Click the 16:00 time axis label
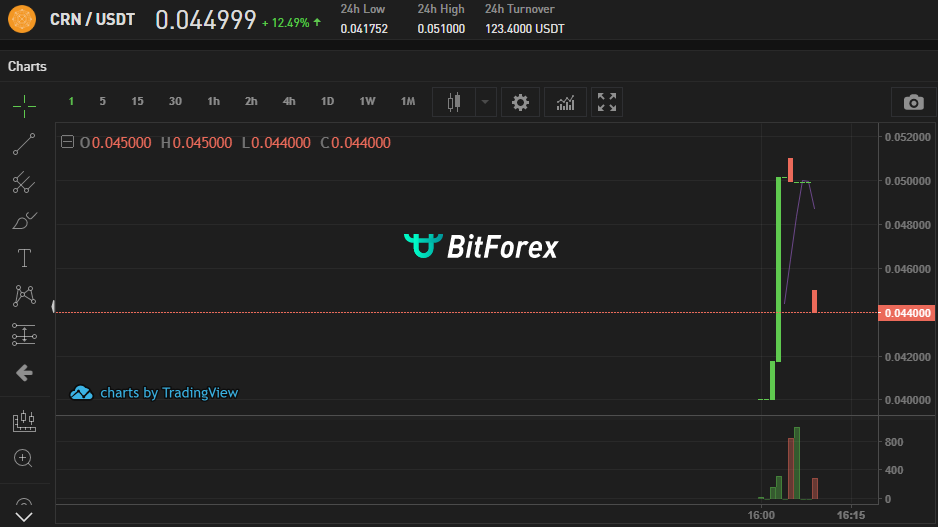Viewport: 938px width, 527px height. click(x=761, y=515)
